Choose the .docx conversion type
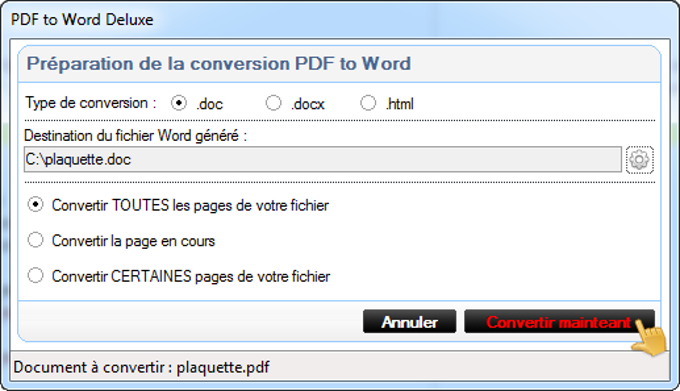 [273, 103]
